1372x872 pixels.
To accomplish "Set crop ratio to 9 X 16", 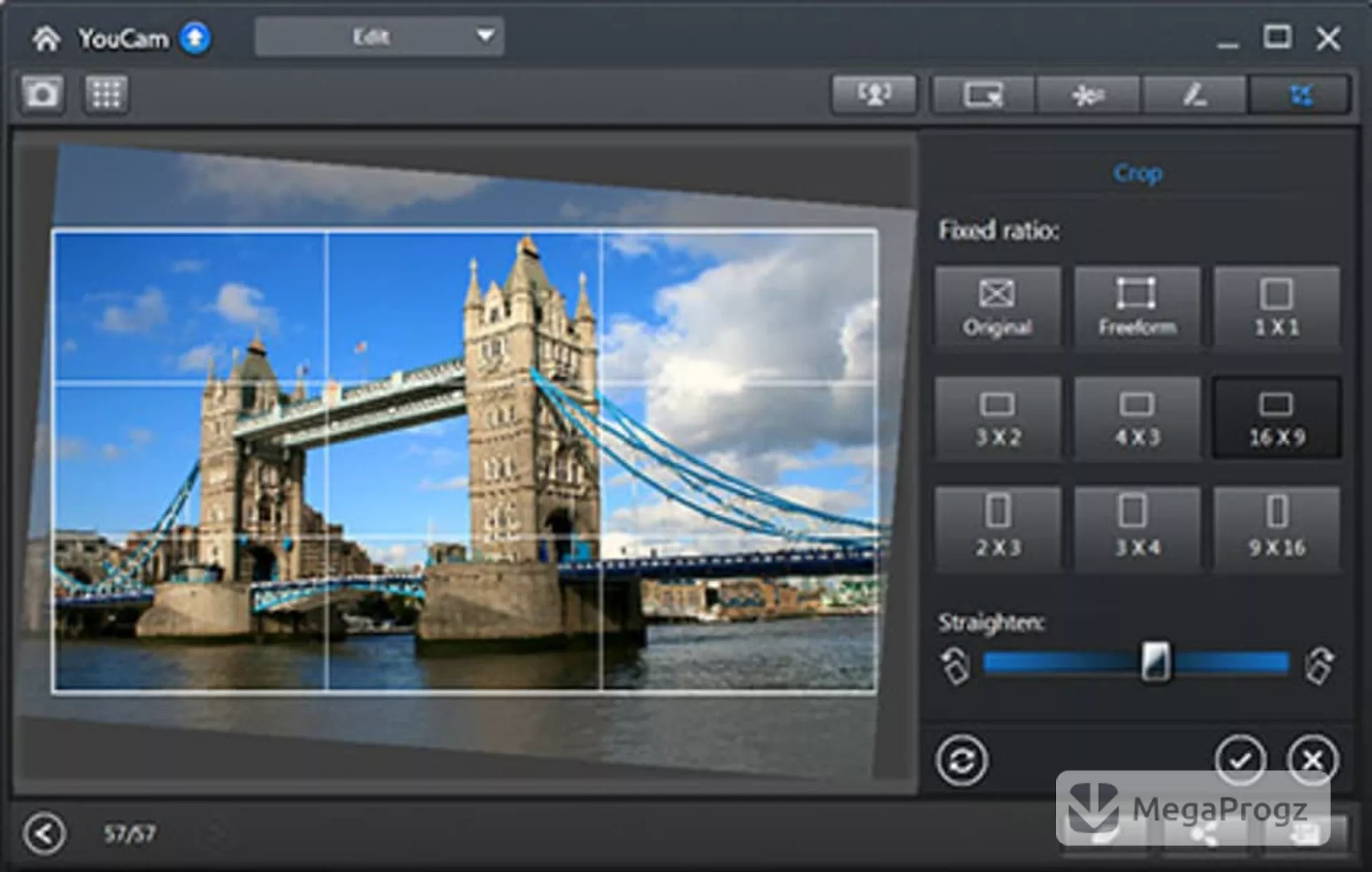I will (1277, 529).
